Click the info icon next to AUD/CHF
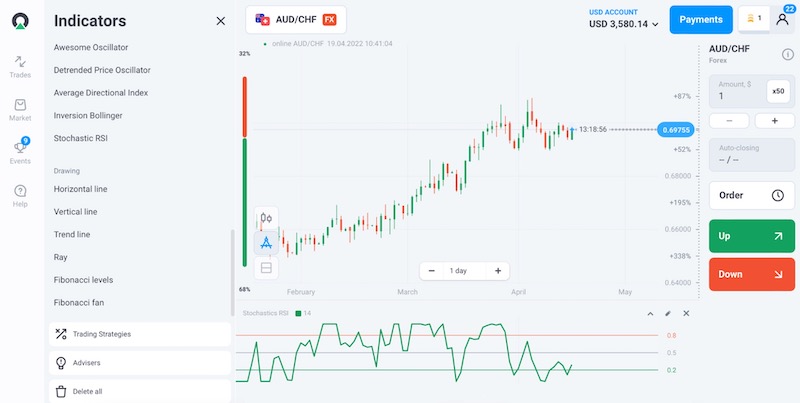 [787, 54]
